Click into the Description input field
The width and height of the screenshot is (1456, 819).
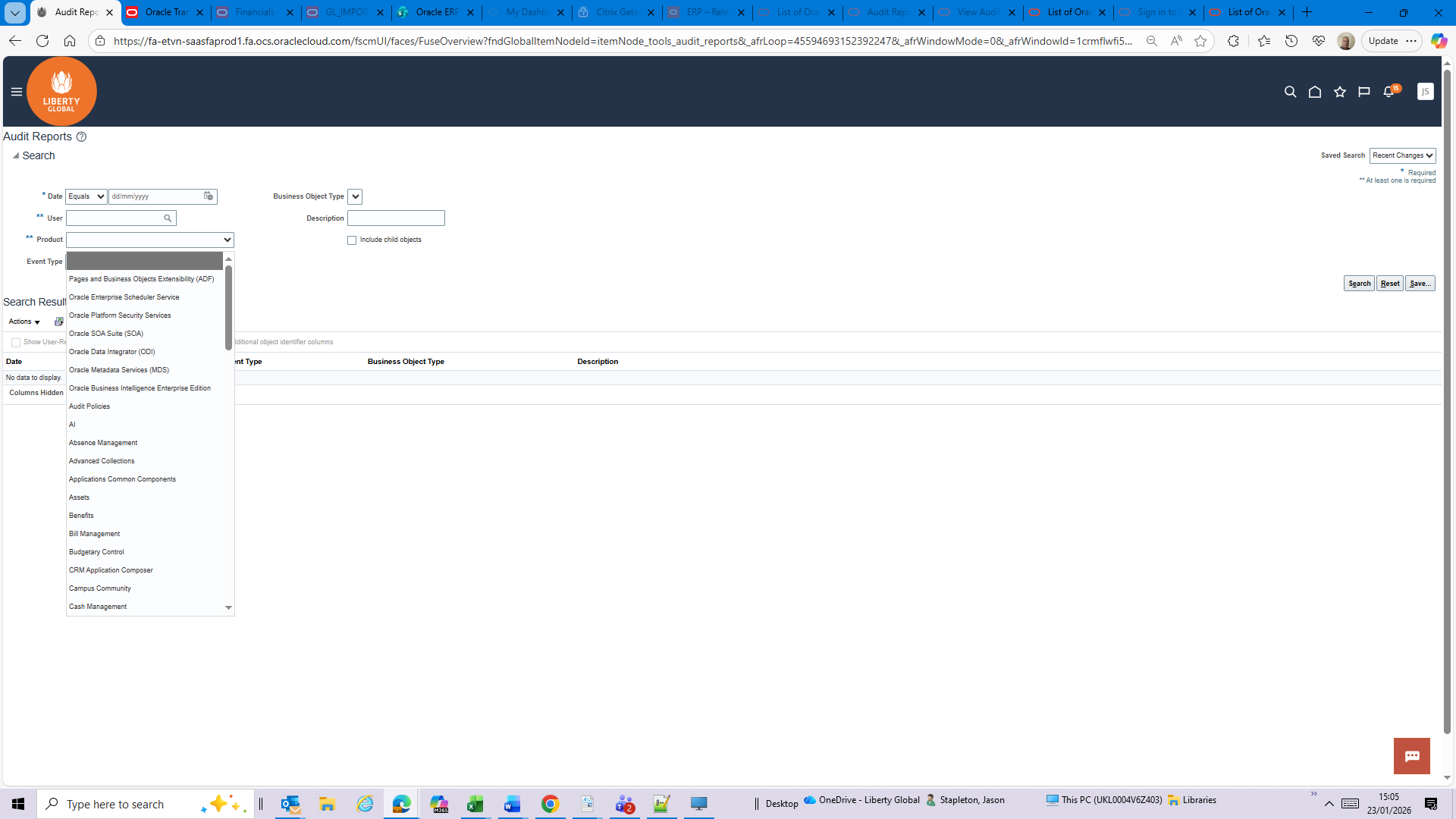click(x=396, y=218)
